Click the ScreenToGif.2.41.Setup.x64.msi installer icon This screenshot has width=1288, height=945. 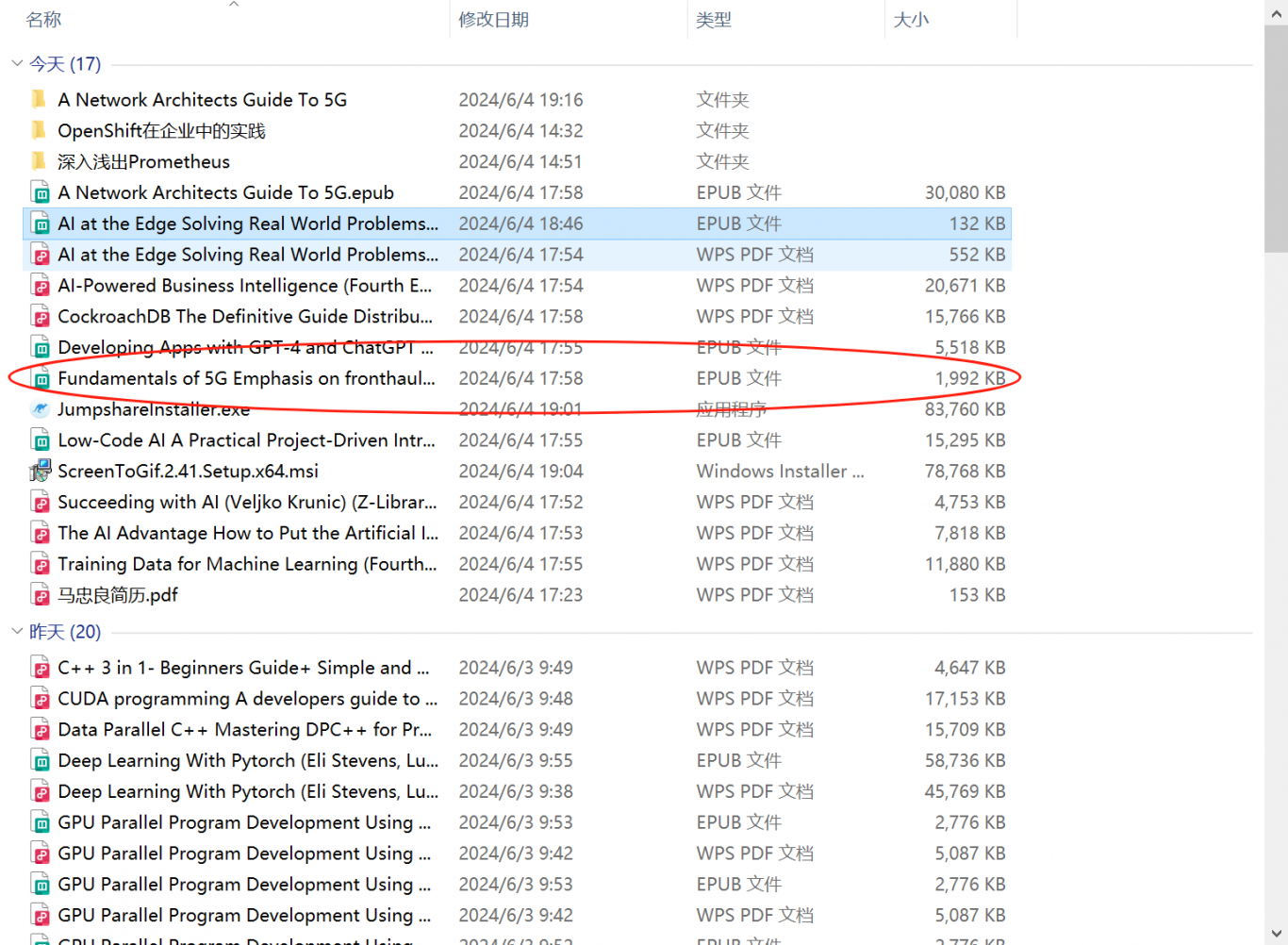pyautogui.click(x=41, y=471)
